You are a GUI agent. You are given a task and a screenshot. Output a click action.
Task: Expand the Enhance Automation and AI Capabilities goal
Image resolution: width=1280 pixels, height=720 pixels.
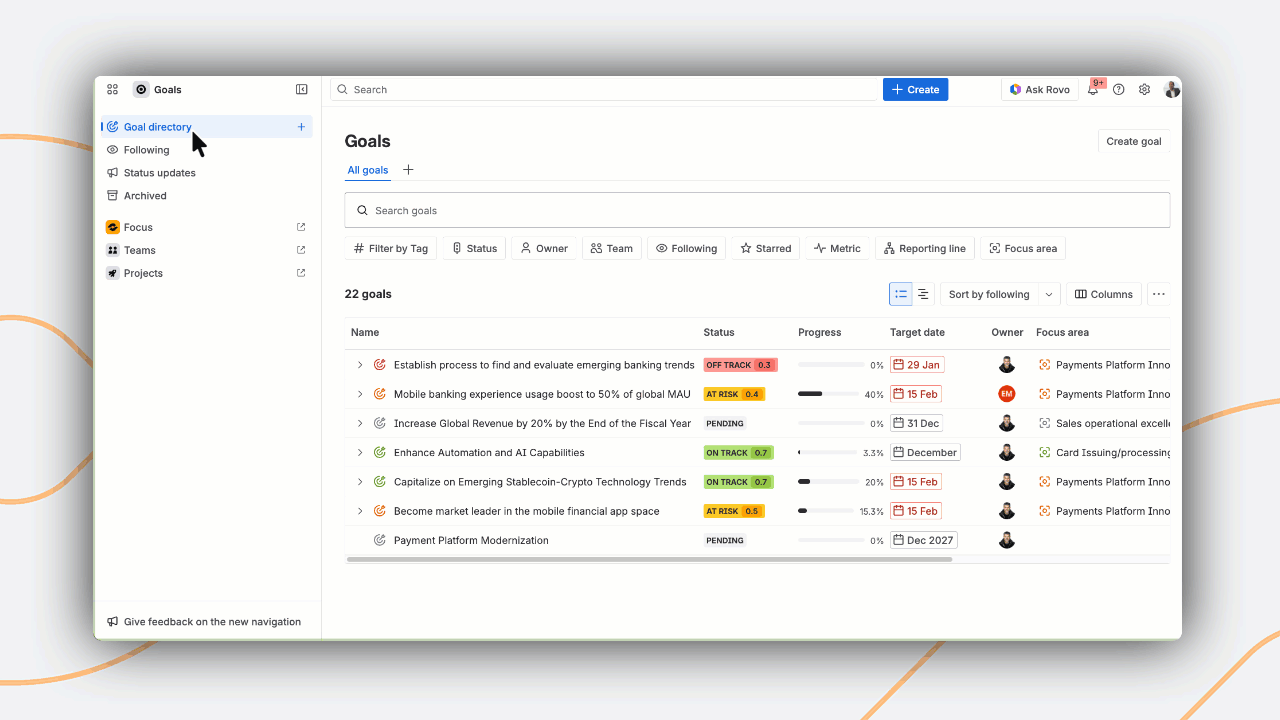(360, 452)
